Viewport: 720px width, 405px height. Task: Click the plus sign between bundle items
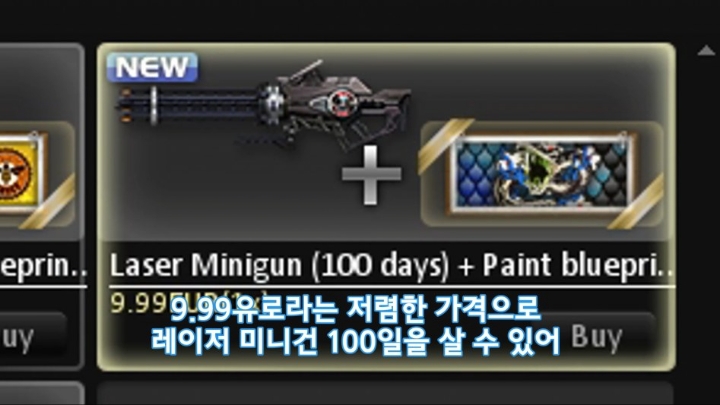(x=371, y=174)
